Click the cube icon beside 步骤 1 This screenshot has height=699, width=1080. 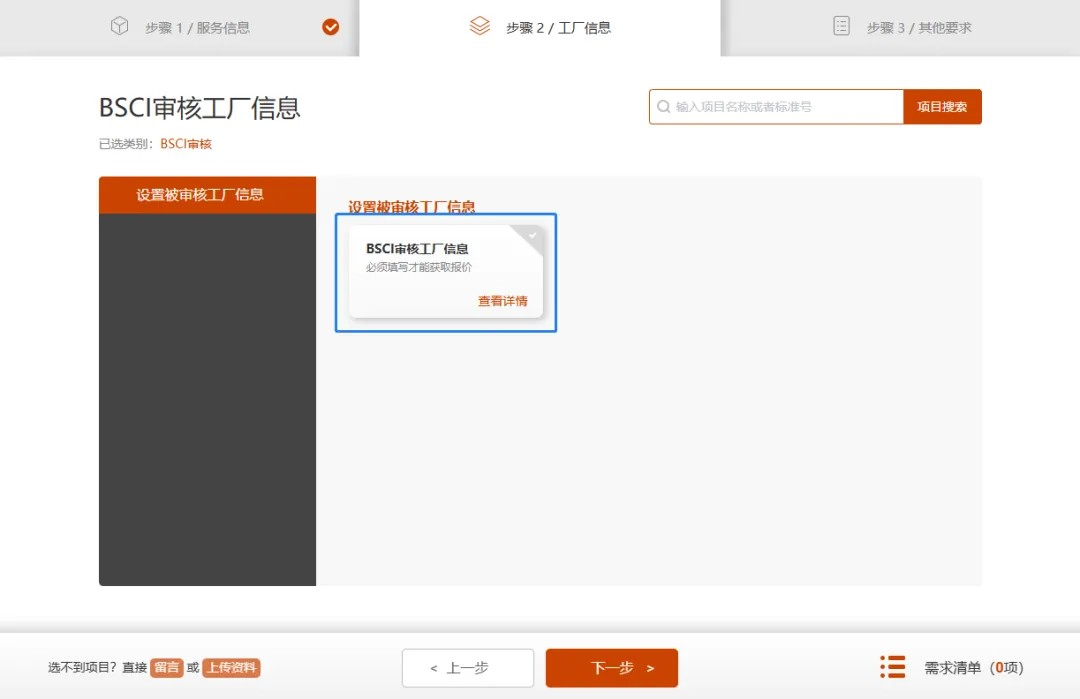pos(119,26)
